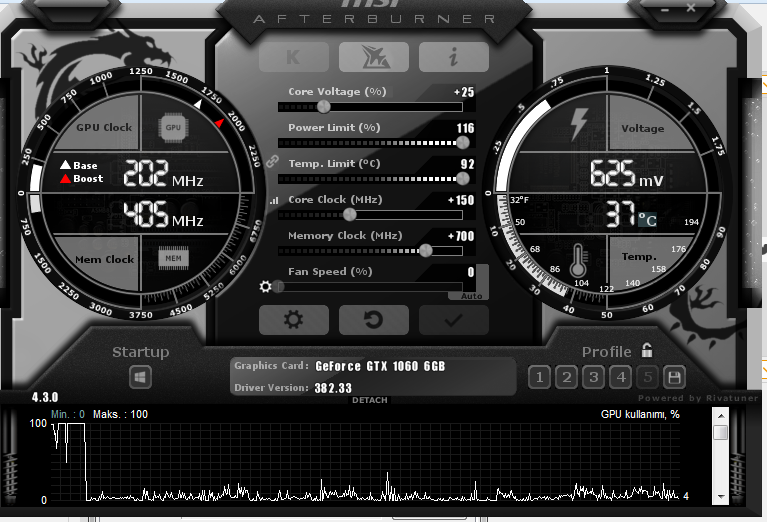Click the monitor graph scrollbar thumb

coord(721,432)
